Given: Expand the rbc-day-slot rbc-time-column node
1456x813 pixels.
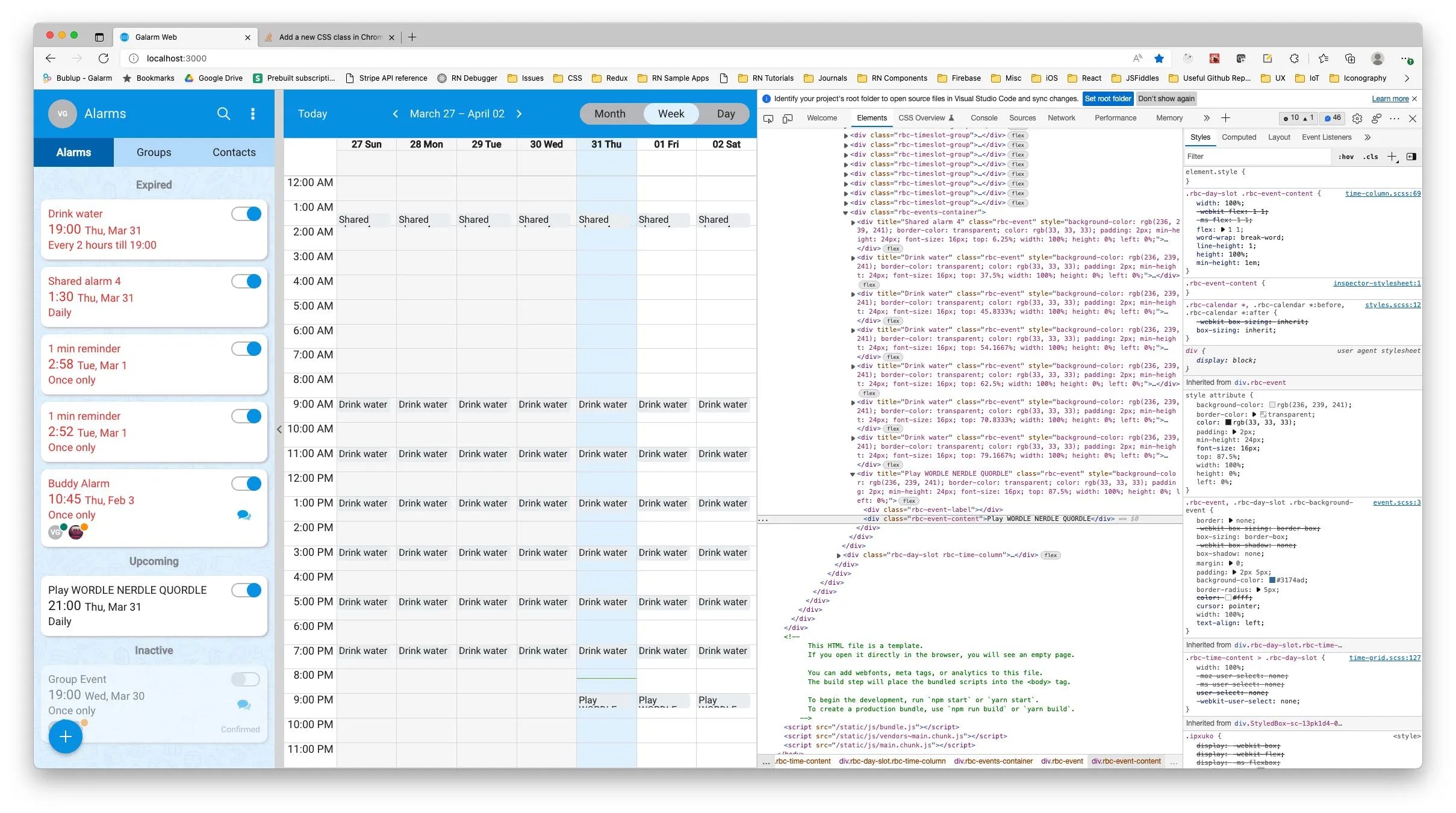Looking at the screenshot, I should (839, 555).
